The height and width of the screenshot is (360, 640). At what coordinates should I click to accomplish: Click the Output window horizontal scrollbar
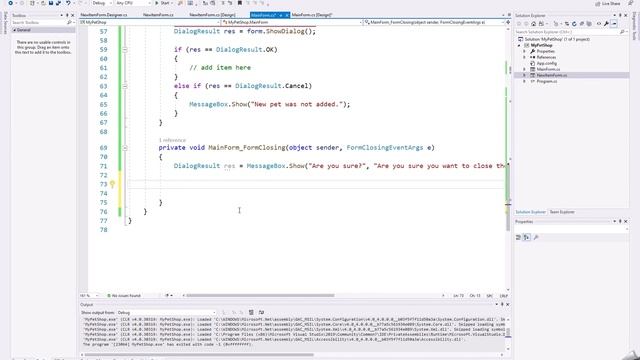pyautogui.click(x=199, y=355)
